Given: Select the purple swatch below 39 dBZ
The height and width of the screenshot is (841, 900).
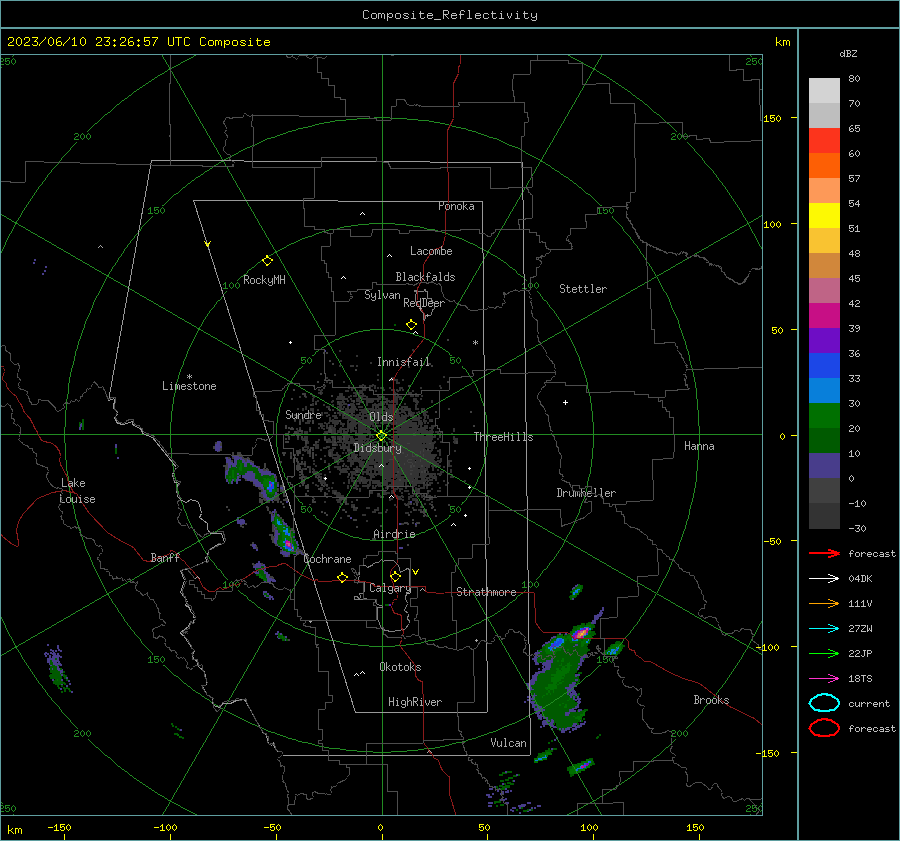Looking at the screenshot, I should click(824, 340).
